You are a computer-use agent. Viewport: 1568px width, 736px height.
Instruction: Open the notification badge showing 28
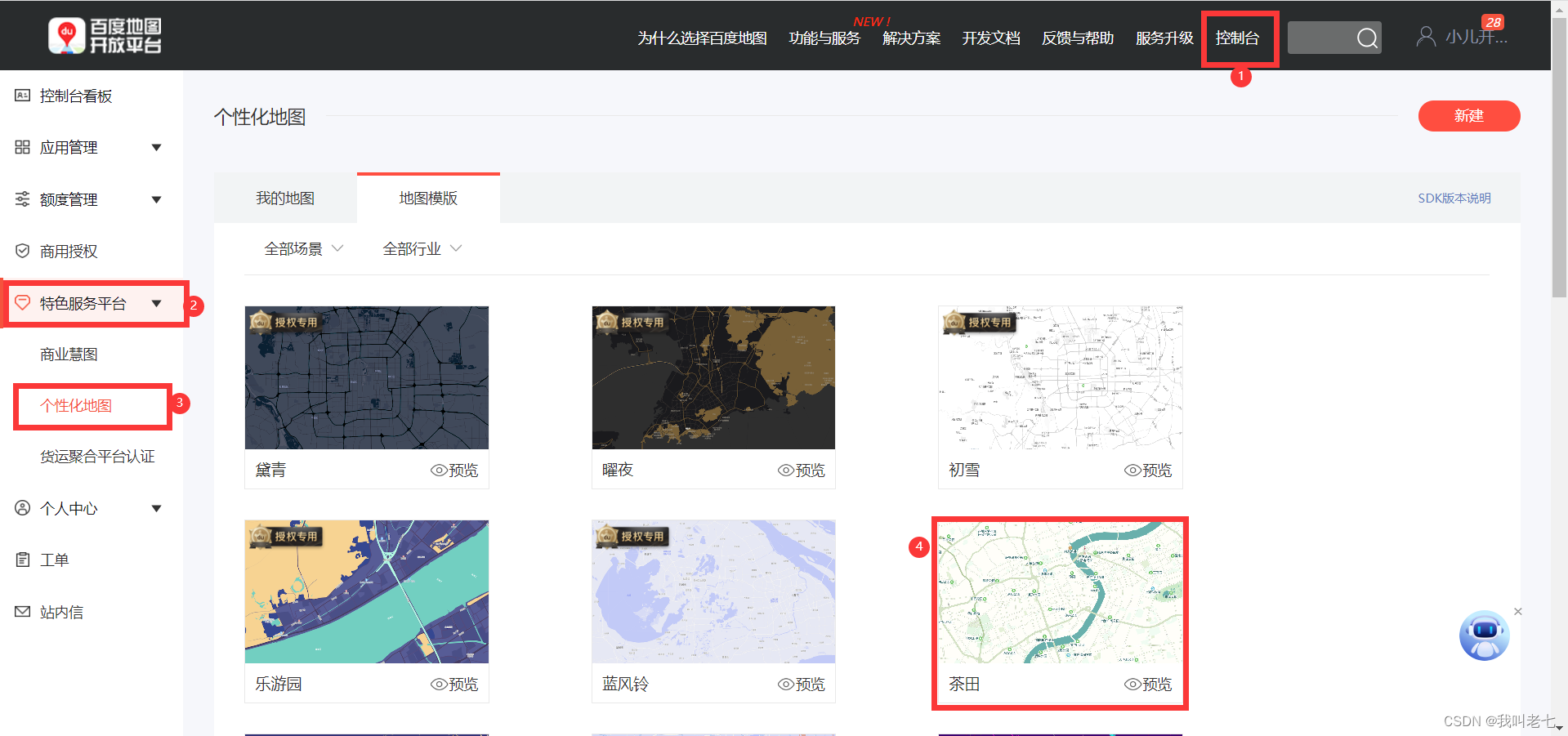(x=1493, y=22)
